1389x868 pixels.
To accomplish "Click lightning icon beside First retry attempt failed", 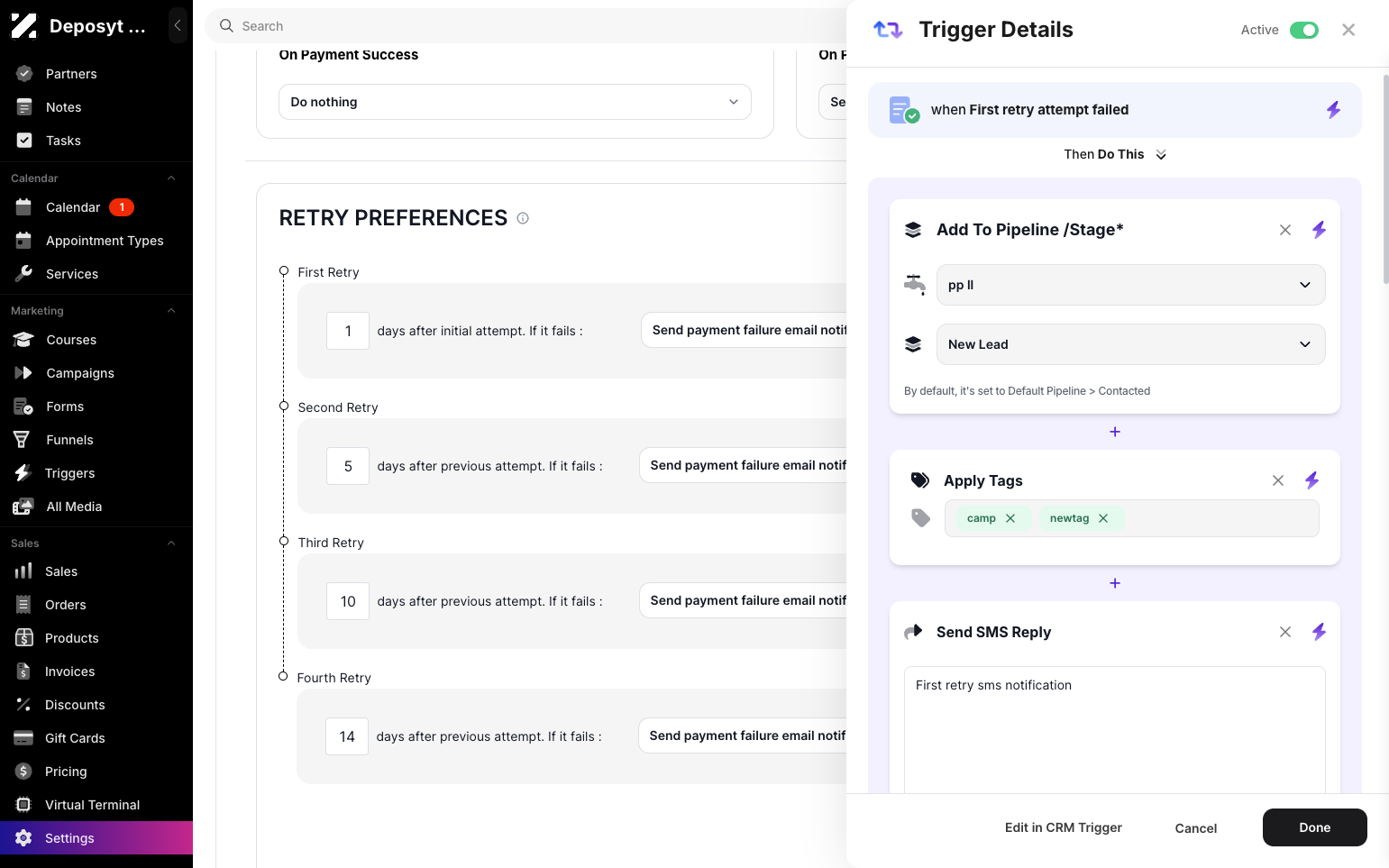I will pyautogui.click(x=1333, y=110).
